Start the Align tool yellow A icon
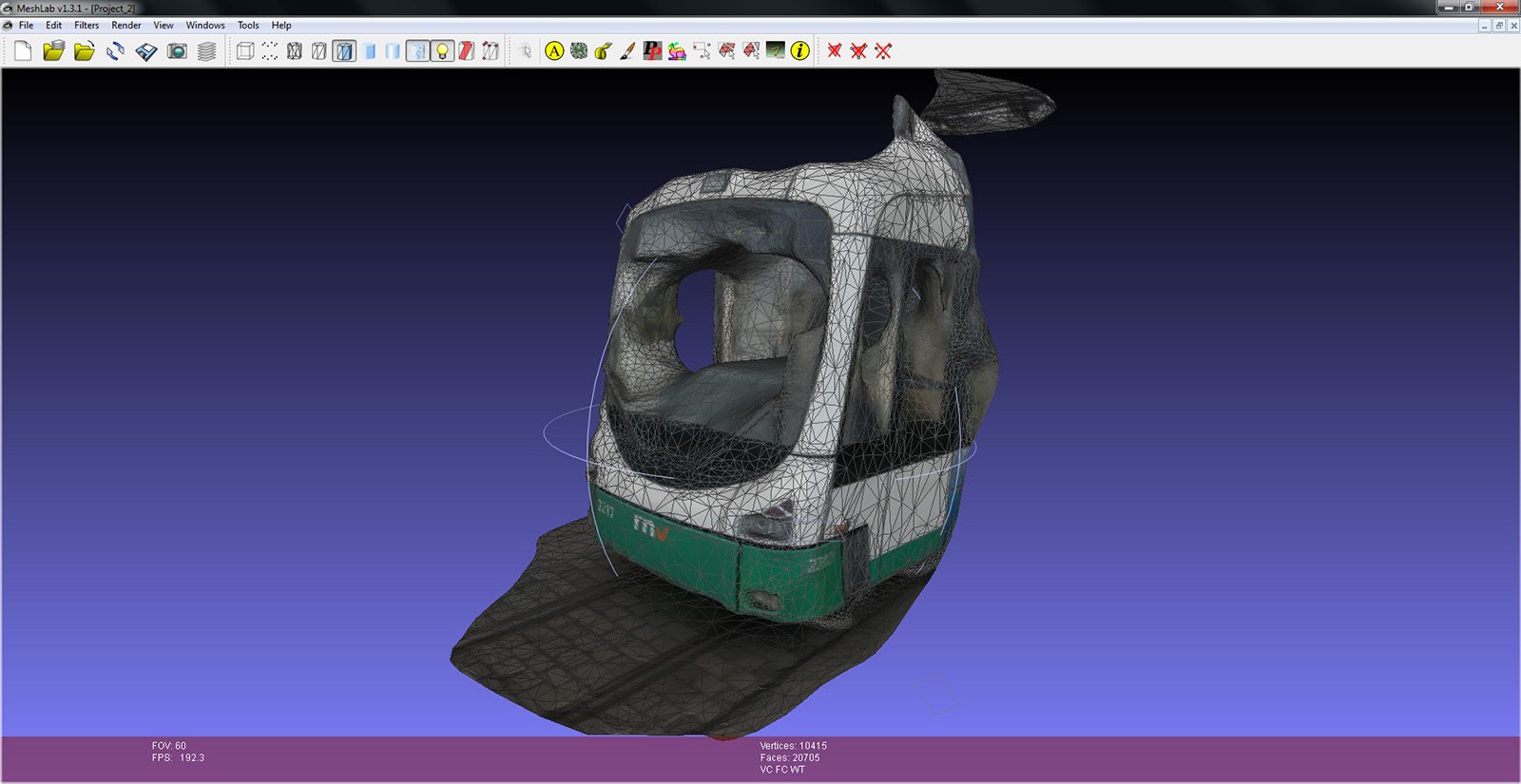Screen dimensions: 1521x784 pyautogui.click(x=554, y=51)
